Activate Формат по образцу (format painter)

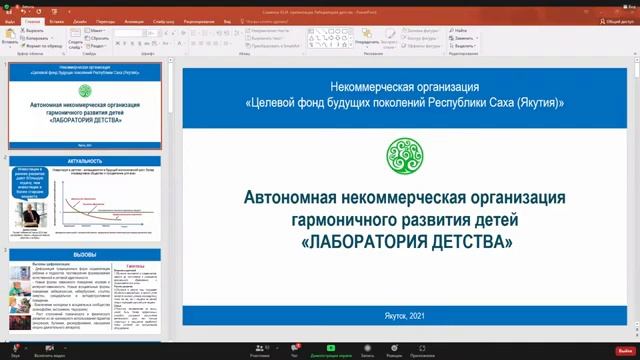[x=41, y=46]
